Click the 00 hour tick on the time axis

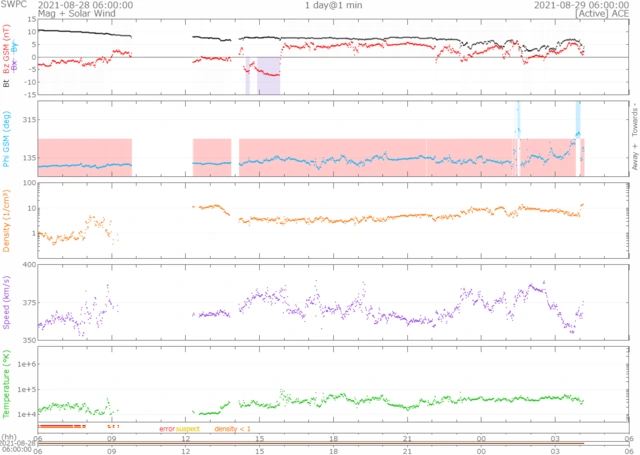(479, 439)
